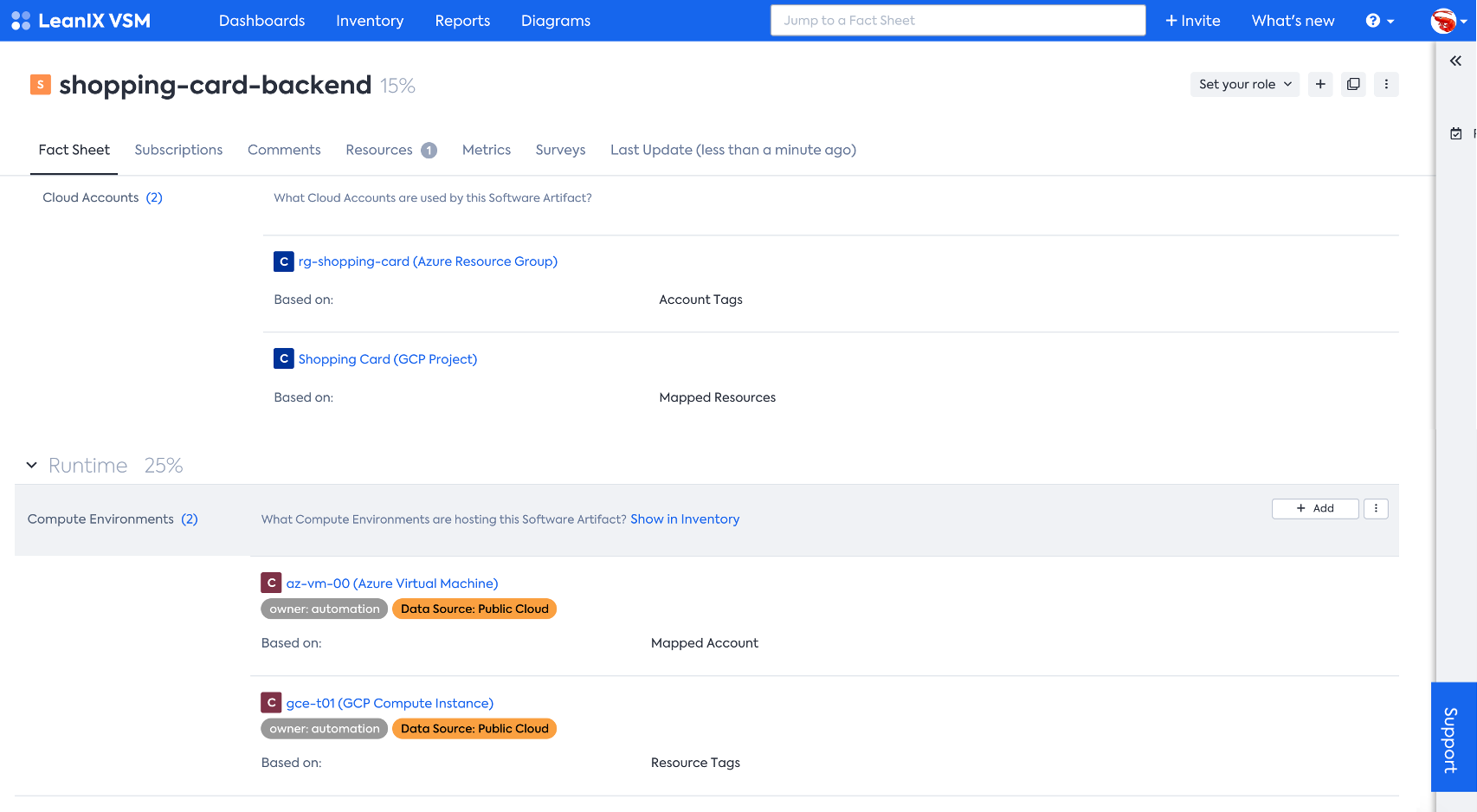Open the Fact Sheet more options menu
This screenshot has width=1477, height=812.
point(1386,84)
